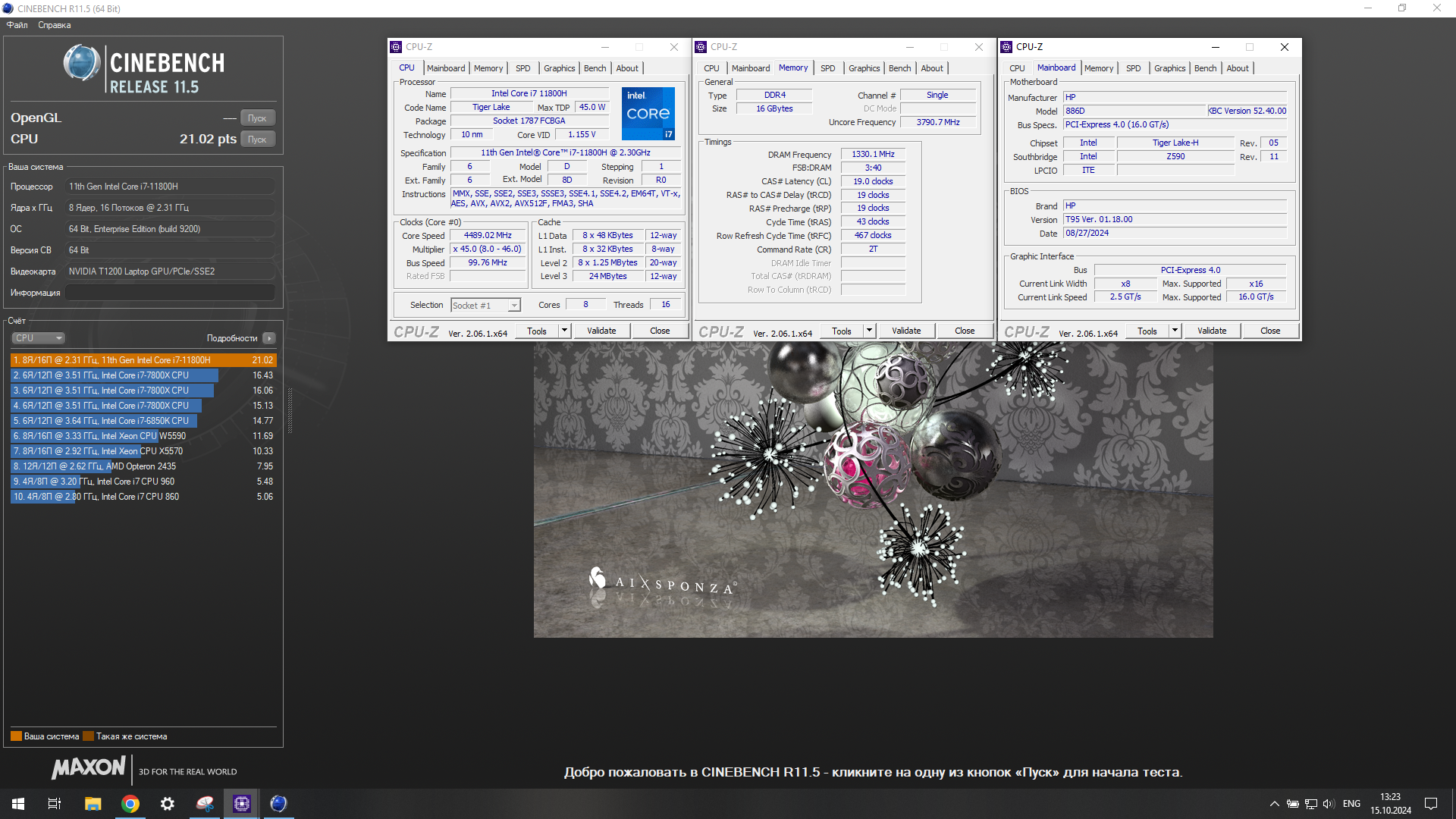Click Подробности expand arrow

pos(269,338)
